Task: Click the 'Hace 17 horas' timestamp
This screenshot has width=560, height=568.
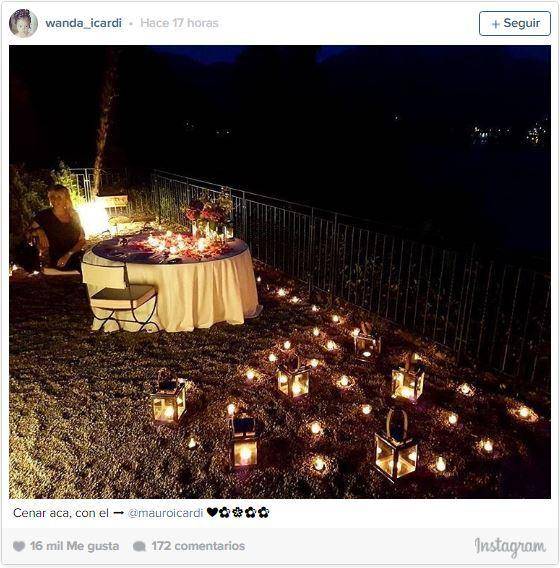Action: tap(179, 23)
